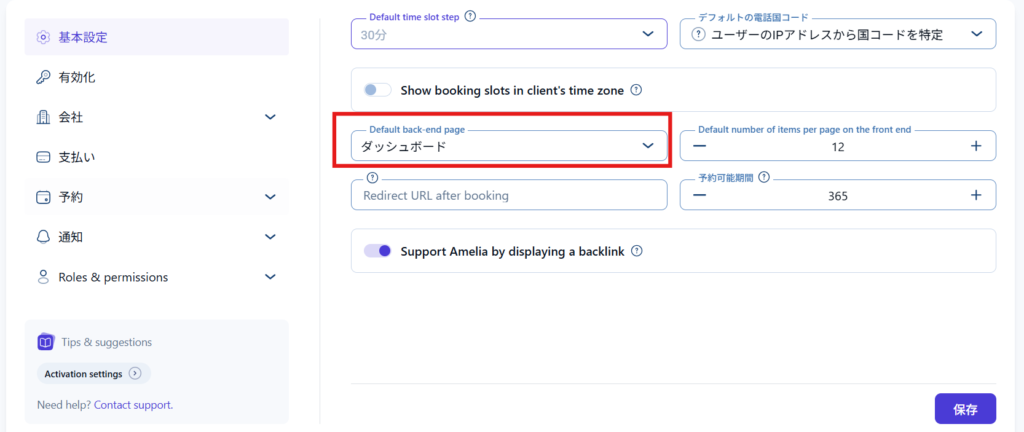
Task: Increase items per page with plus button
Action: [976, 146]
